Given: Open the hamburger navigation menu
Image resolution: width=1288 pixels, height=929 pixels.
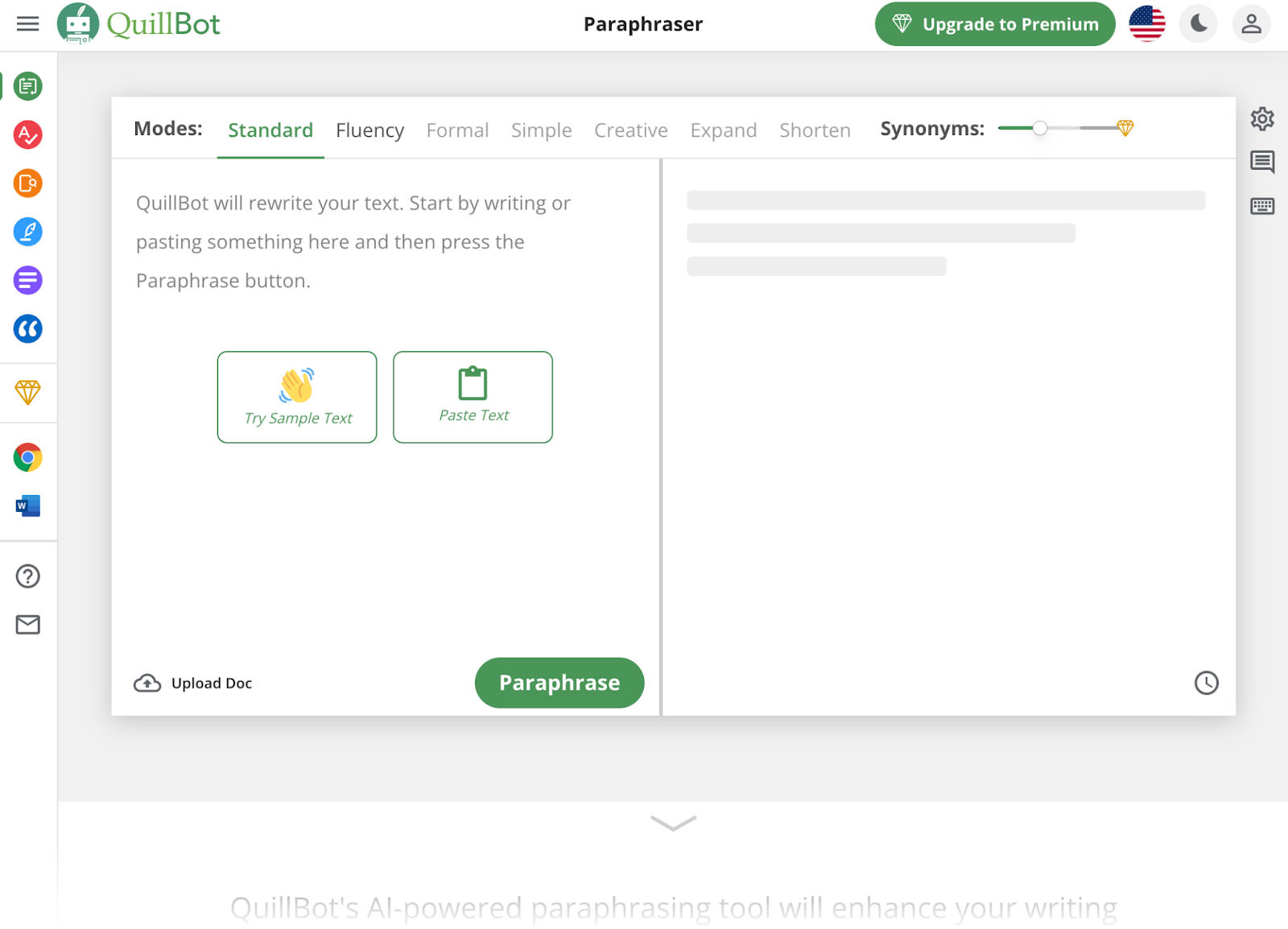Looking at the screenshot, I should 27,23.
